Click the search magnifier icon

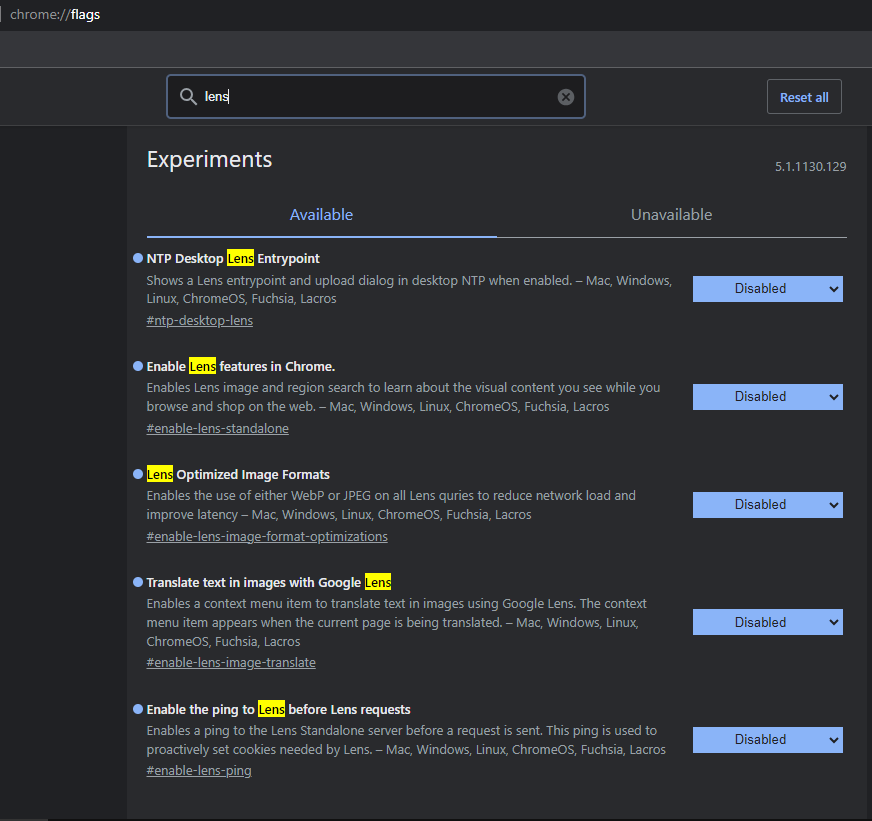pos(188,97)
